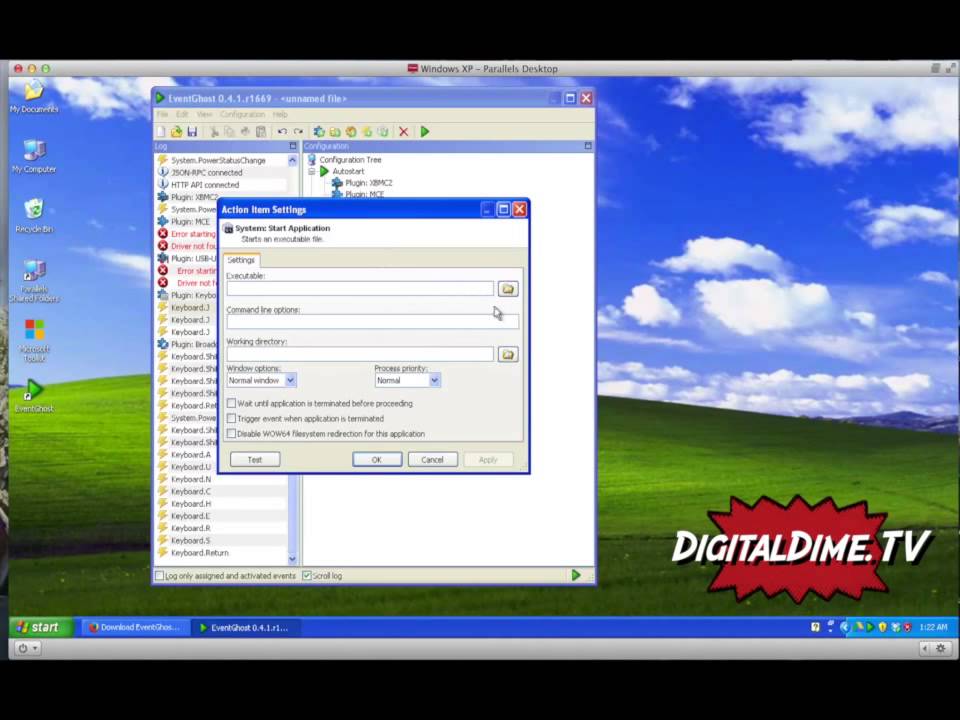
Task: Open My Documents desktop icon
Action: pyautogui.click(x=34, y=97)
